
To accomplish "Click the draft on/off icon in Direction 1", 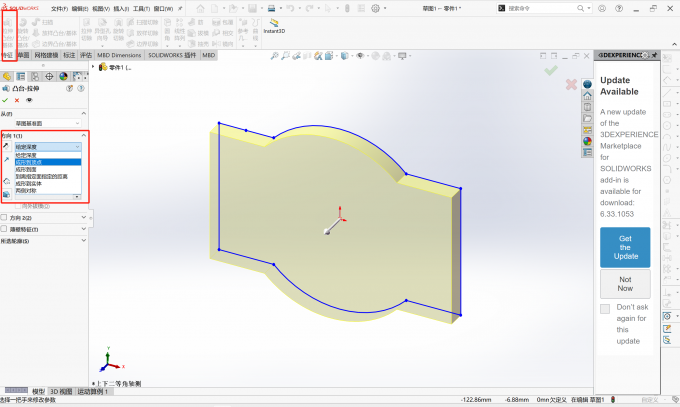I will point(7,194).
